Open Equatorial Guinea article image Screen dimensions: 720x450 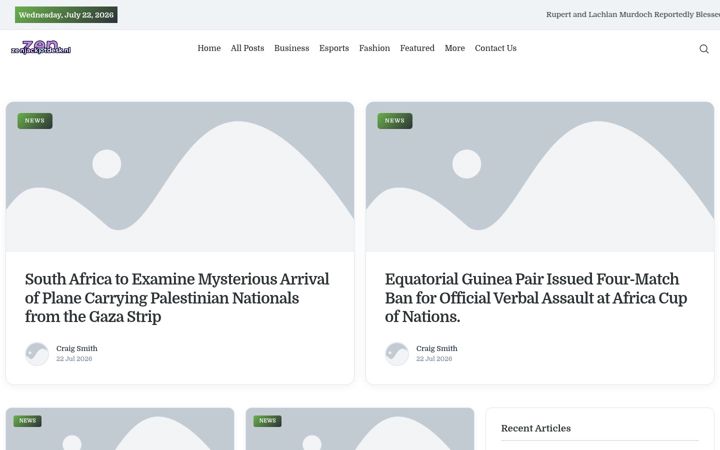540,177
